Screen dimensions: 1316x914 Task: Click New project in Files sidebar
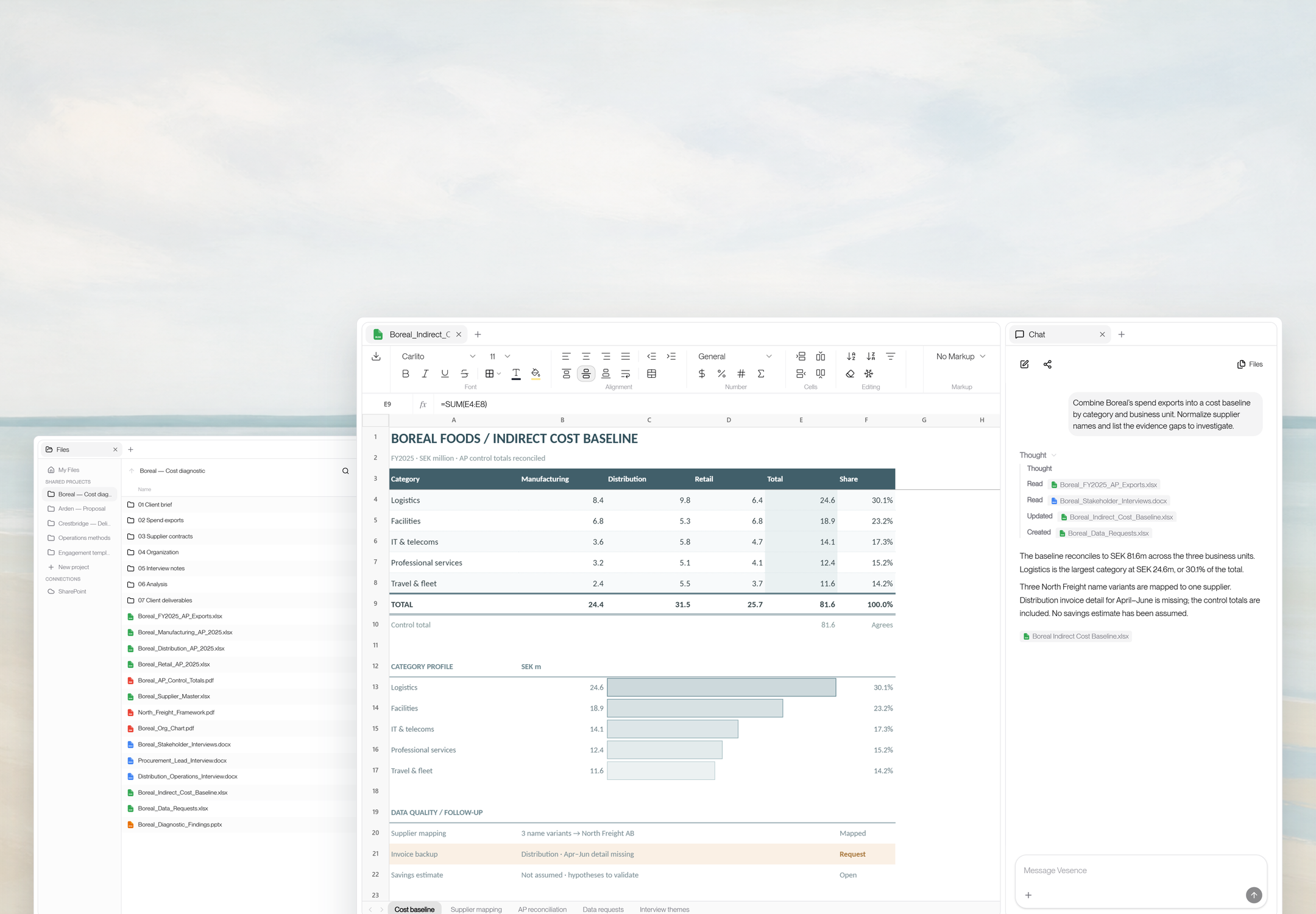[73, 567]
